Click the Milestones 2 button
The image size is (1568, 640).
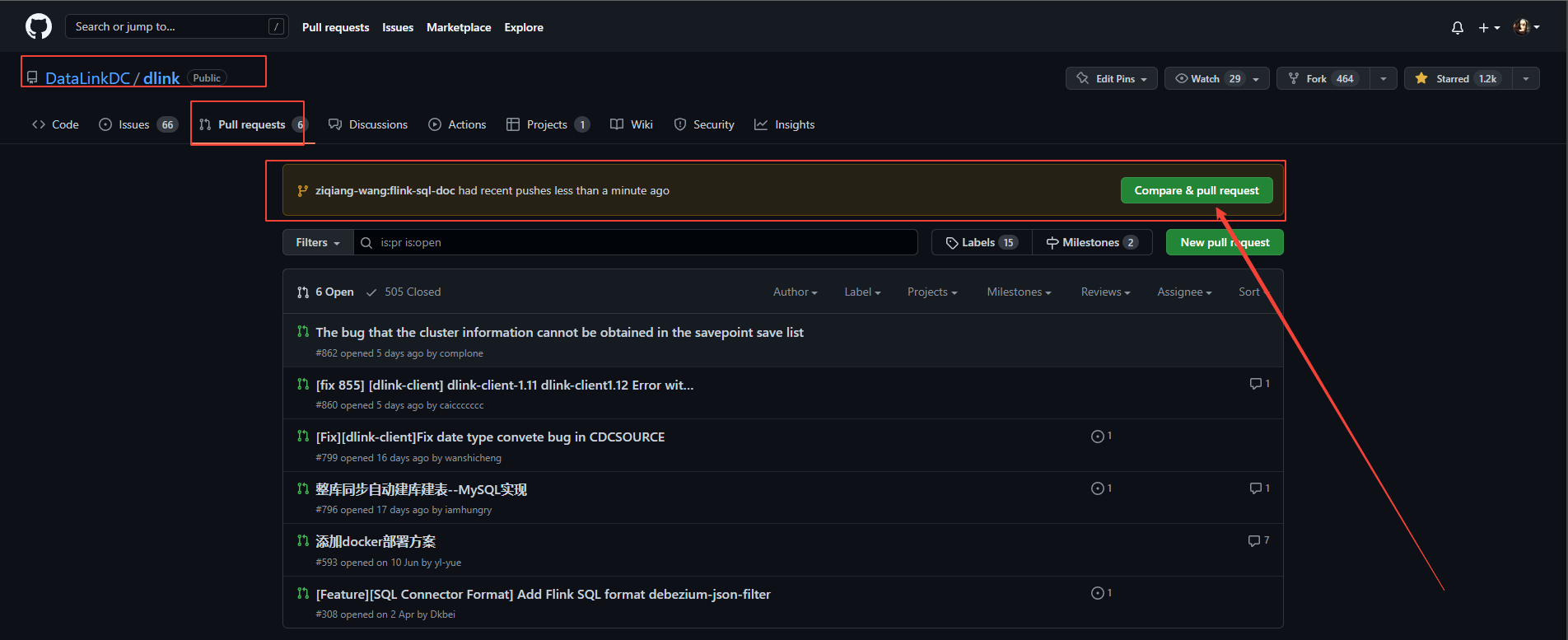(x=1092, y=242)
